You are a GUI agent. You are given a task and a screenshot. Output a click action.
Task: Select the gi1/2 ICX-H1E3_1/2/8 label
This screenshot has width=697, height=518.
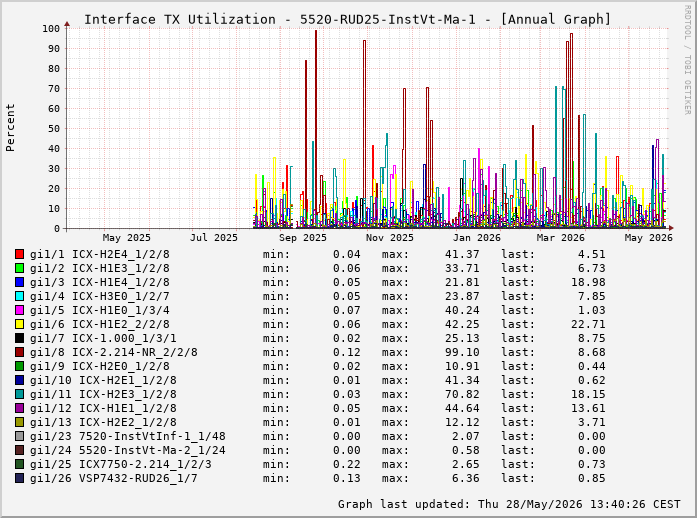coord(100,268)
